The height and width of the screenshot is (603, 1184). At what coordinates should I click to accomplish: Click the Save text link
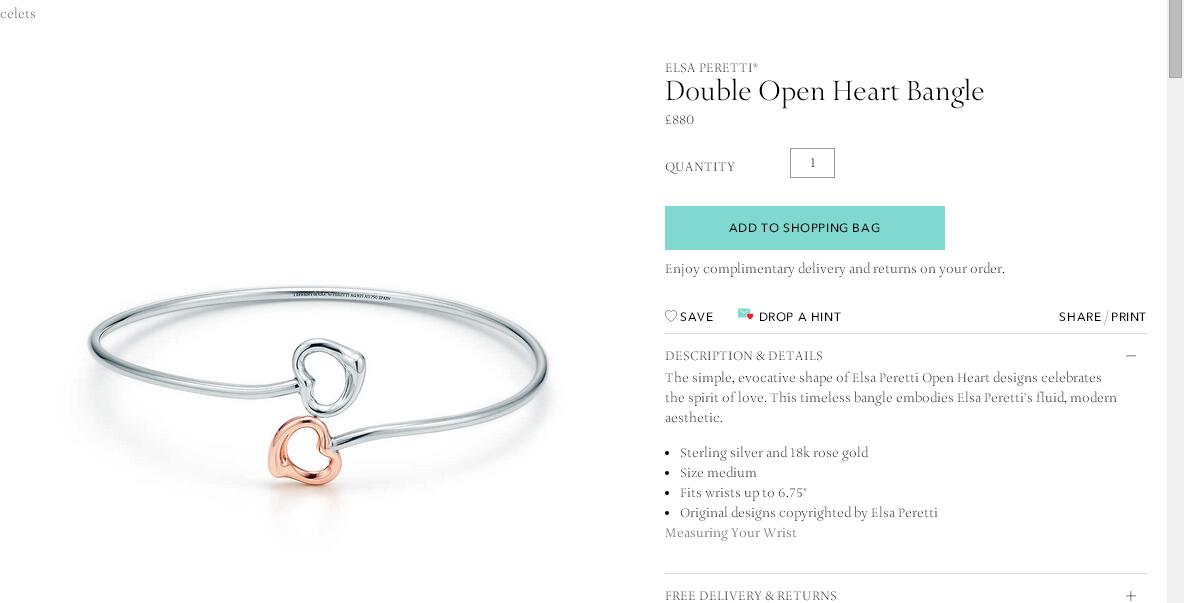pyautogui.click(x=696, y=317)
